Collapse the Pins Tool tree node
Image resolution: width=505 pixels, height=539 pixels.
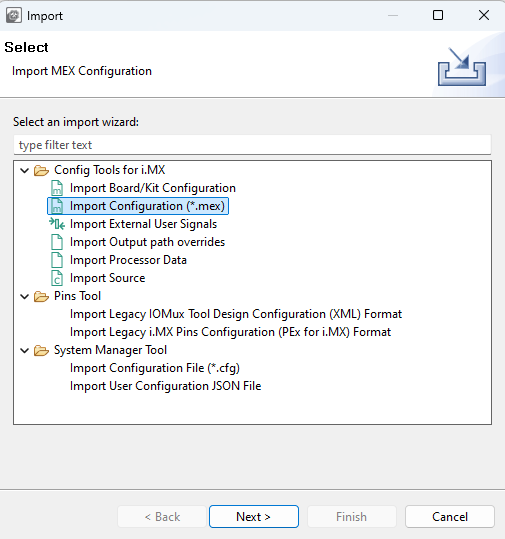click(x=24, y=296)
